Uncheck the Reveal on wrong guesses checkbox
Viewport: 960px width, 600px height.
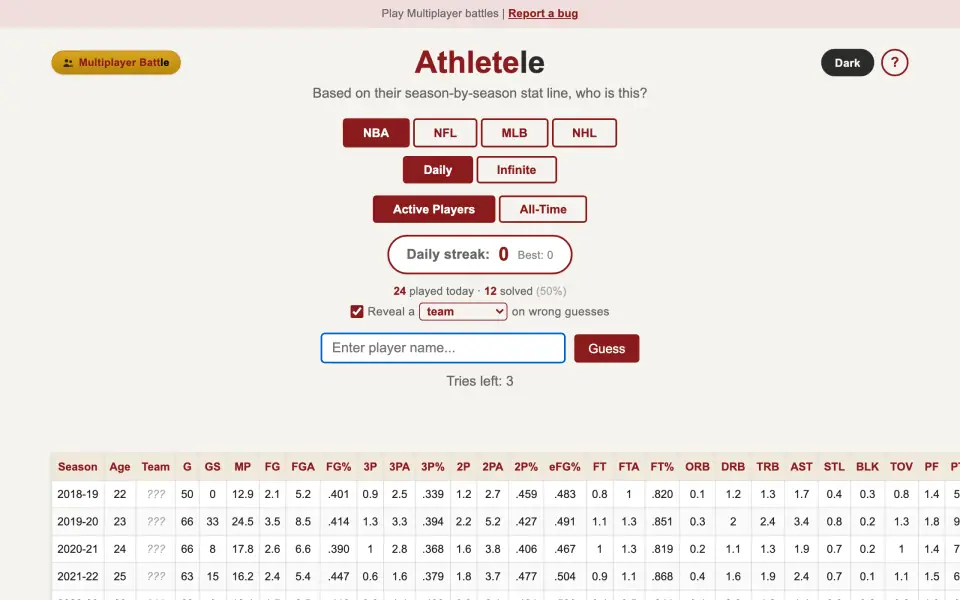point(357,312)
